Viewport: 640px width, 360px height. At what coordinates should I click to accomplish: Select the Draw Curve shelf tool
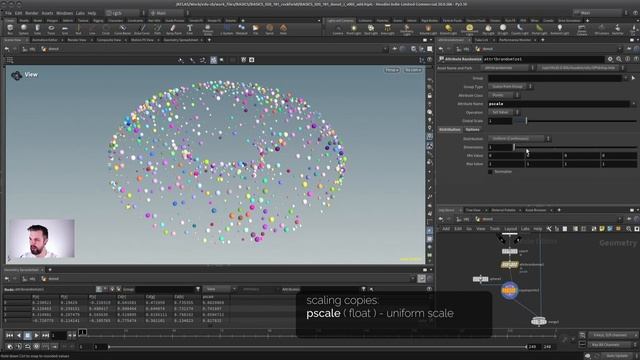click(x=142, y=29)
